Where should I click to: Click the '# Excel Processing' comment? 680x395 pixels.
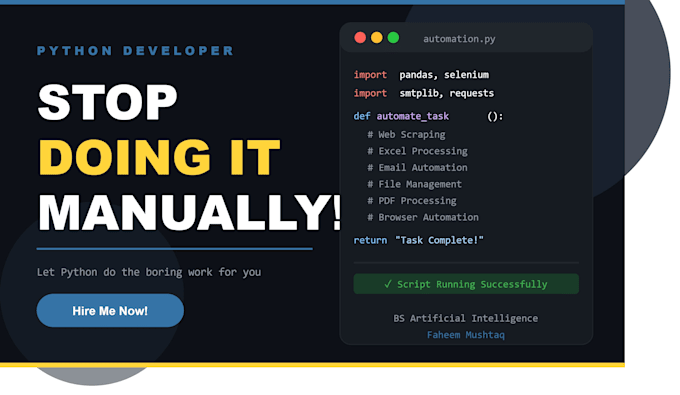pos(418,151)
